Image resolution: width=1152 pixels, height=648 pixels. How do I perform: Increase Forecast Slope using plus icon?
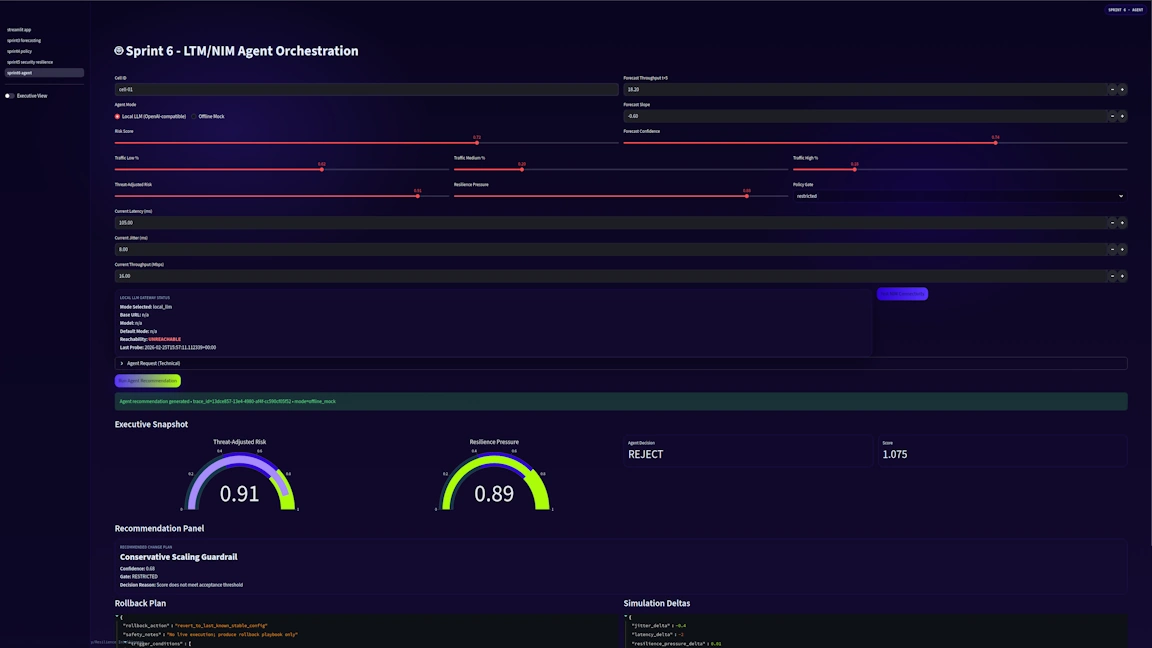pos(1122,116)
